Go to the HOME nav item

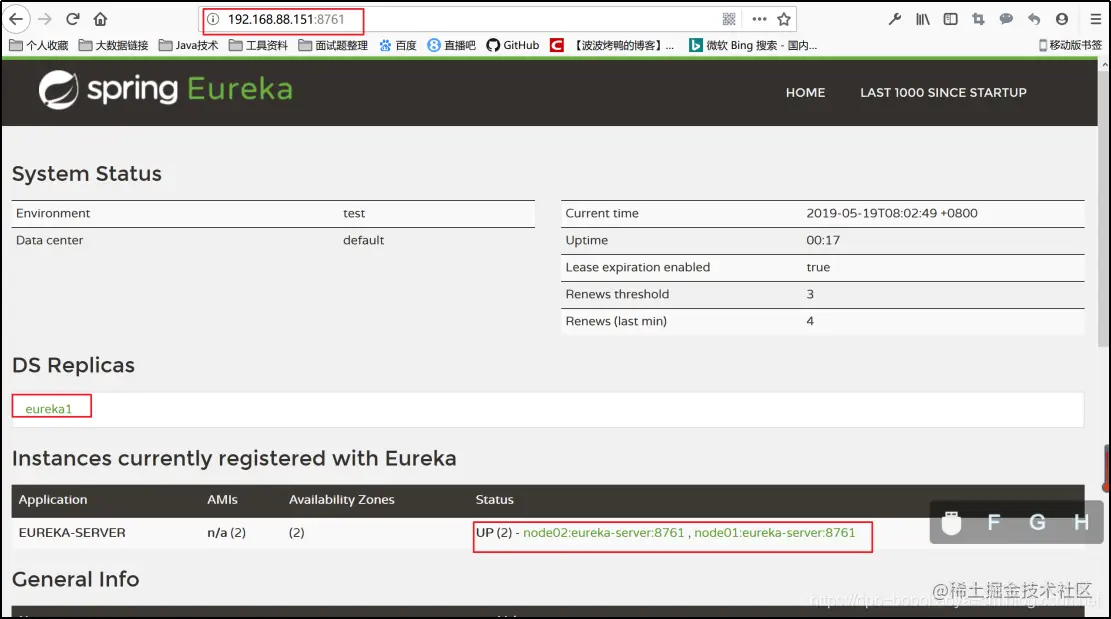(806, 93)
